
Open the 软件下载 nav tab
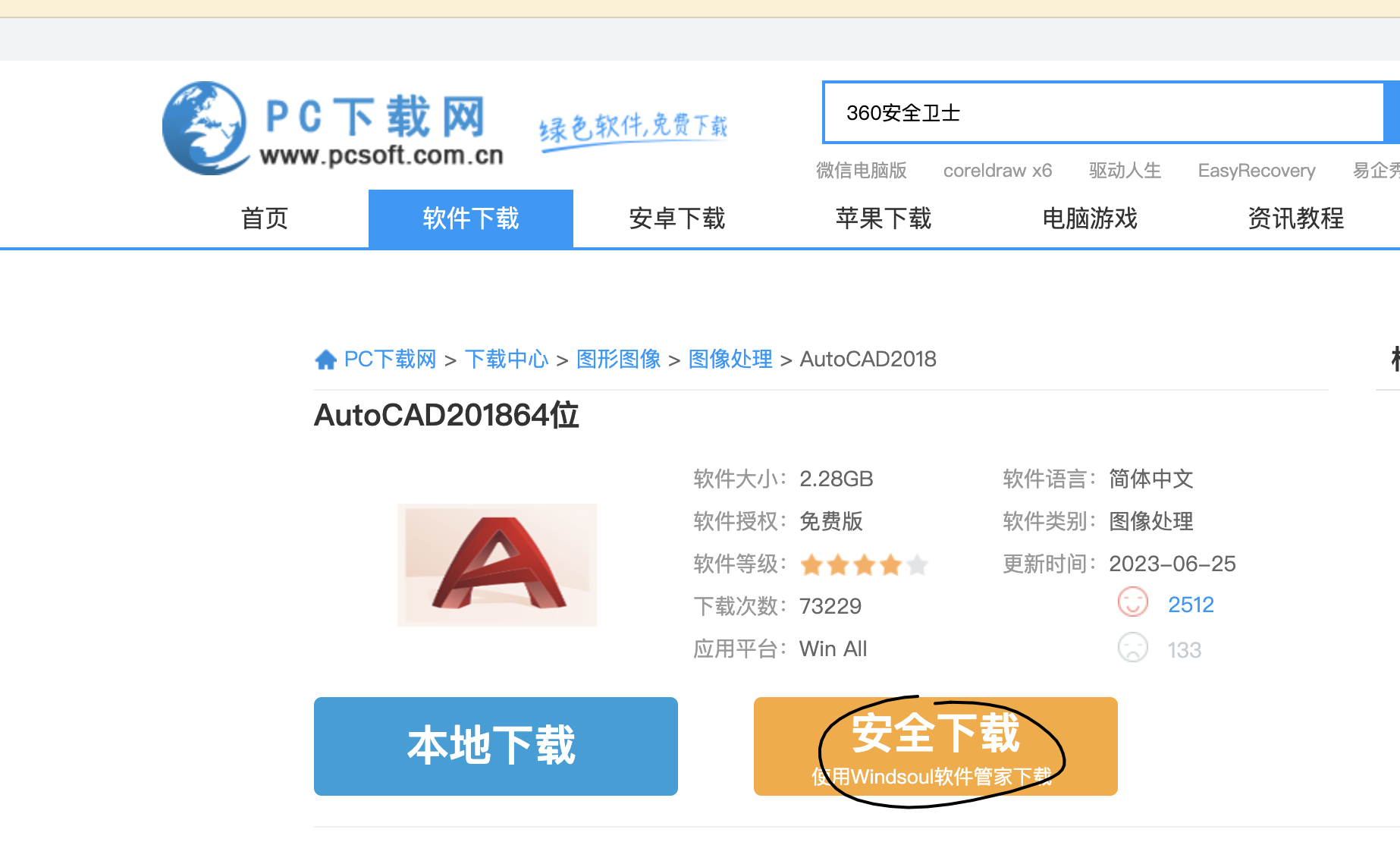pyautogui.click(x=471, y=218)
